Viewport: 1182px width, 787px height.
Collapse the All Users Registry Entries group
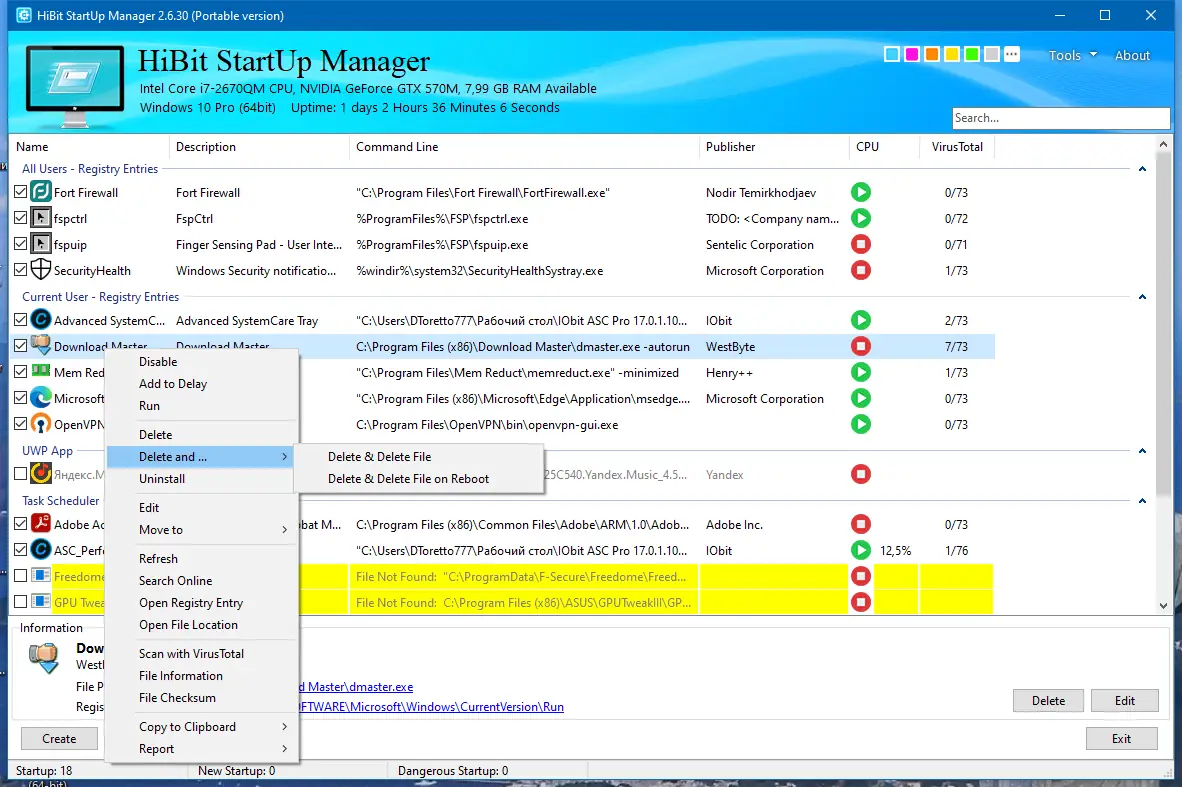[1142, 169]
